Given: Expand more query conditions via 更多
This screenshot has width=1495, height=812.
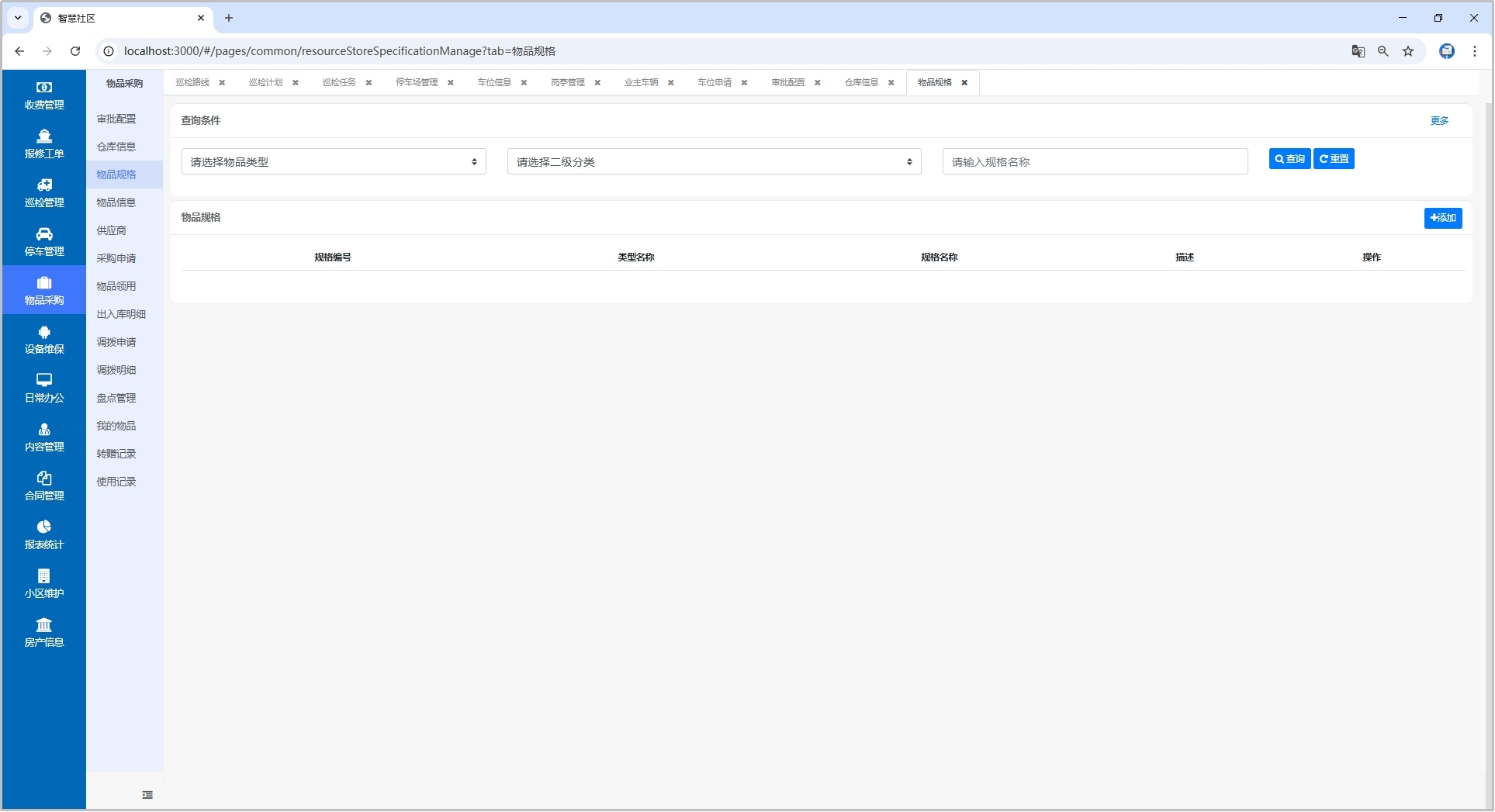Looking at the screenshot, I should [x=1439, y=121].
